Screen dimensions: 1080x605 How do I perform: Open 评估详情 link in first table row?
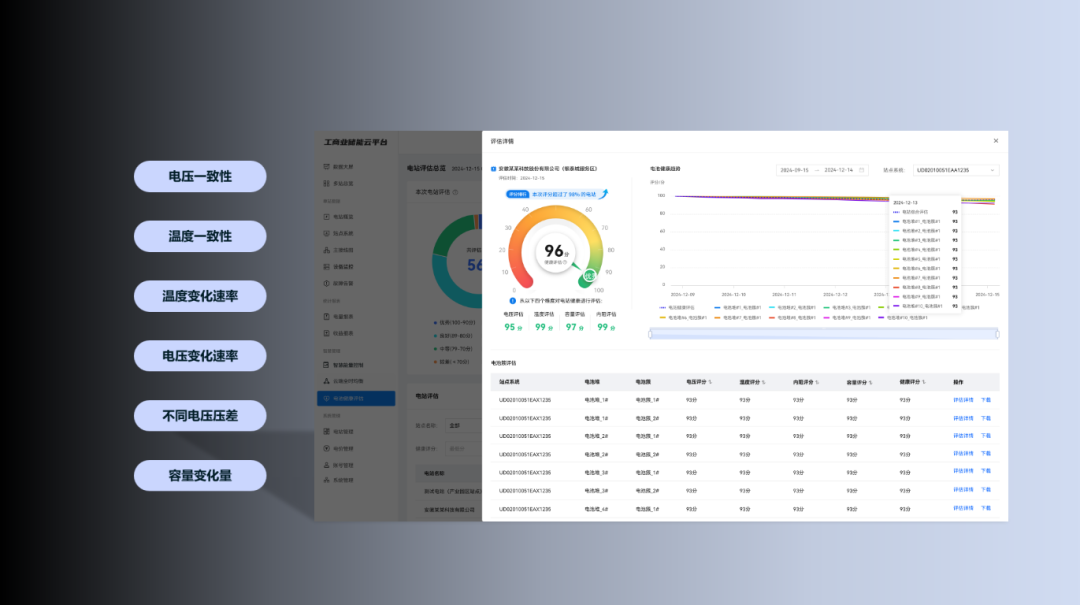[x=963, y=399]
